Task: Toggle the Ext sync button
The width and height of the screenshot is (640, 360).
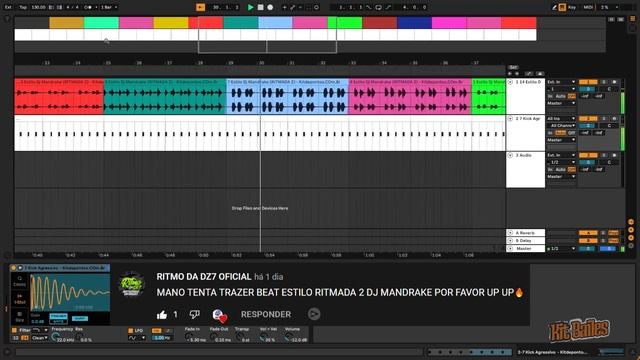Action: click(x=8, y=7)
